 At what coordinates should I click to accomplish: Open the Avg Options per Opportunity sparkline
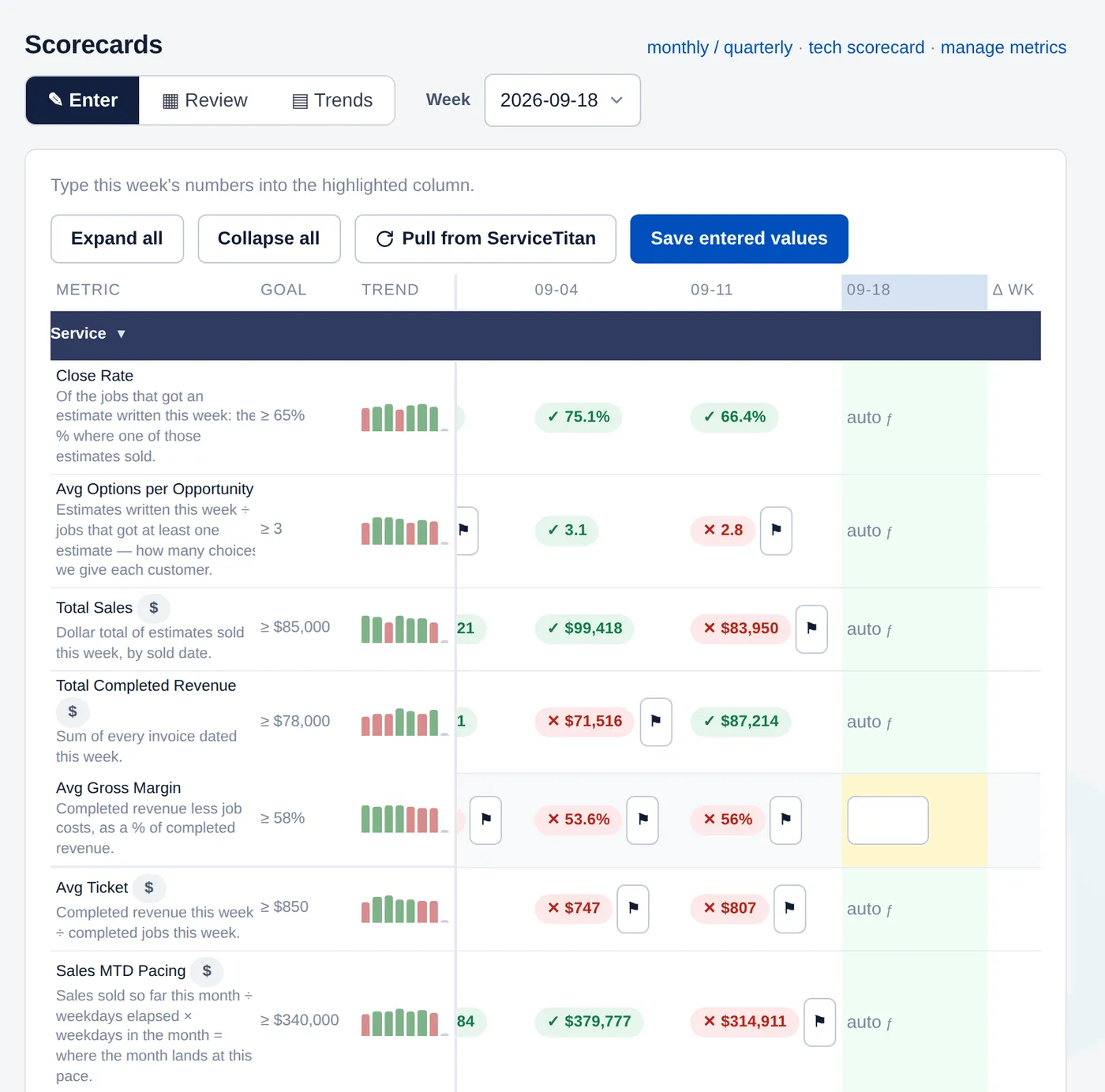click(404, 531)
